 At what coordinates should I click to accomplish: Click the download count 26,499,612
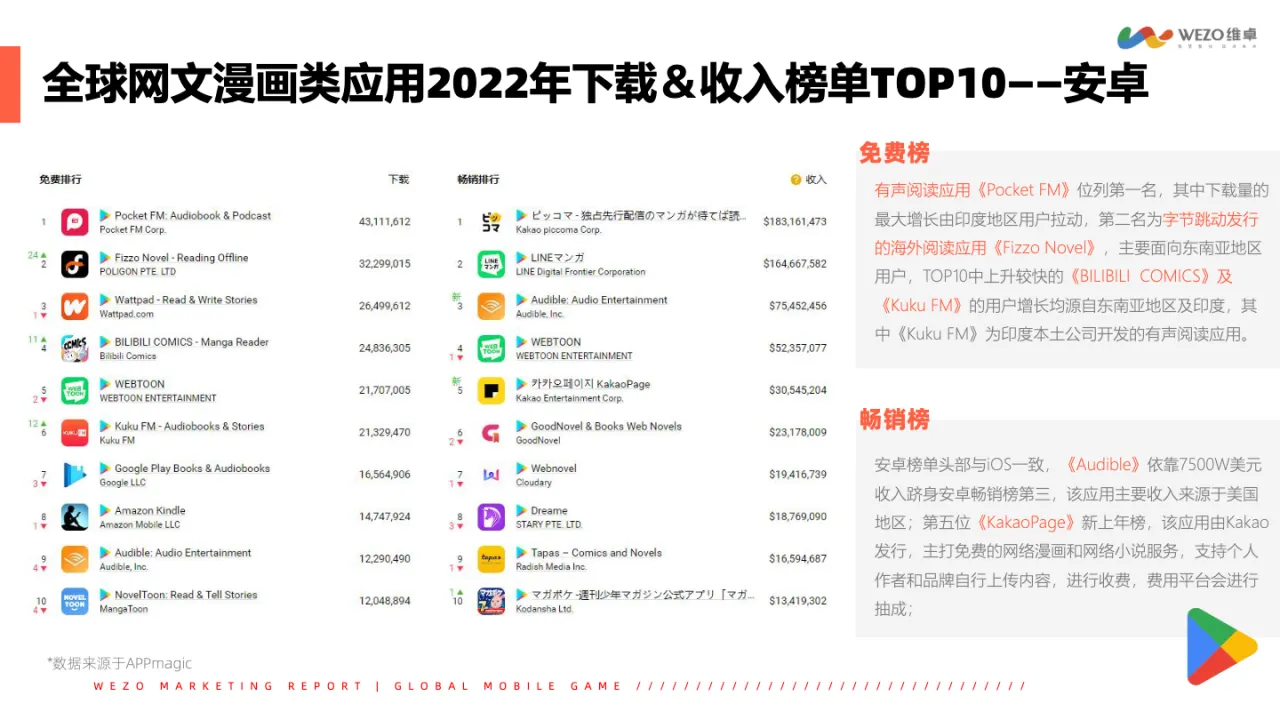pos(385,306)
